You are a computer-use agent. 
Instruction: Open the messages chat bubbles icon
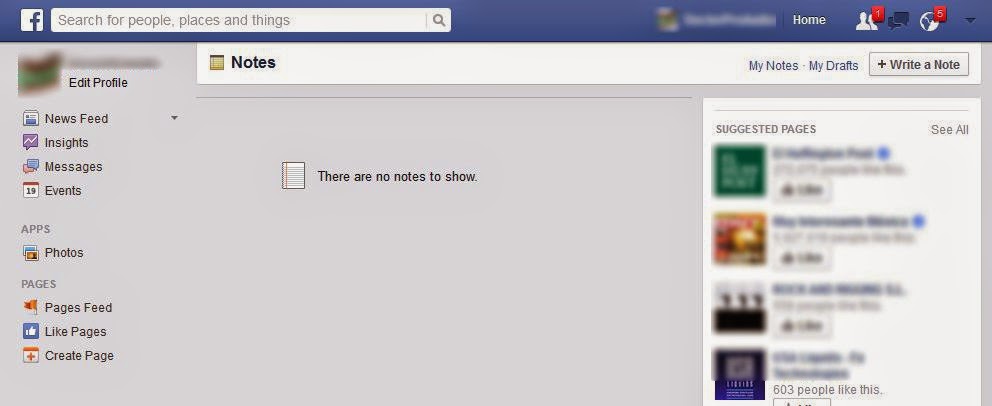pos(898,21)
